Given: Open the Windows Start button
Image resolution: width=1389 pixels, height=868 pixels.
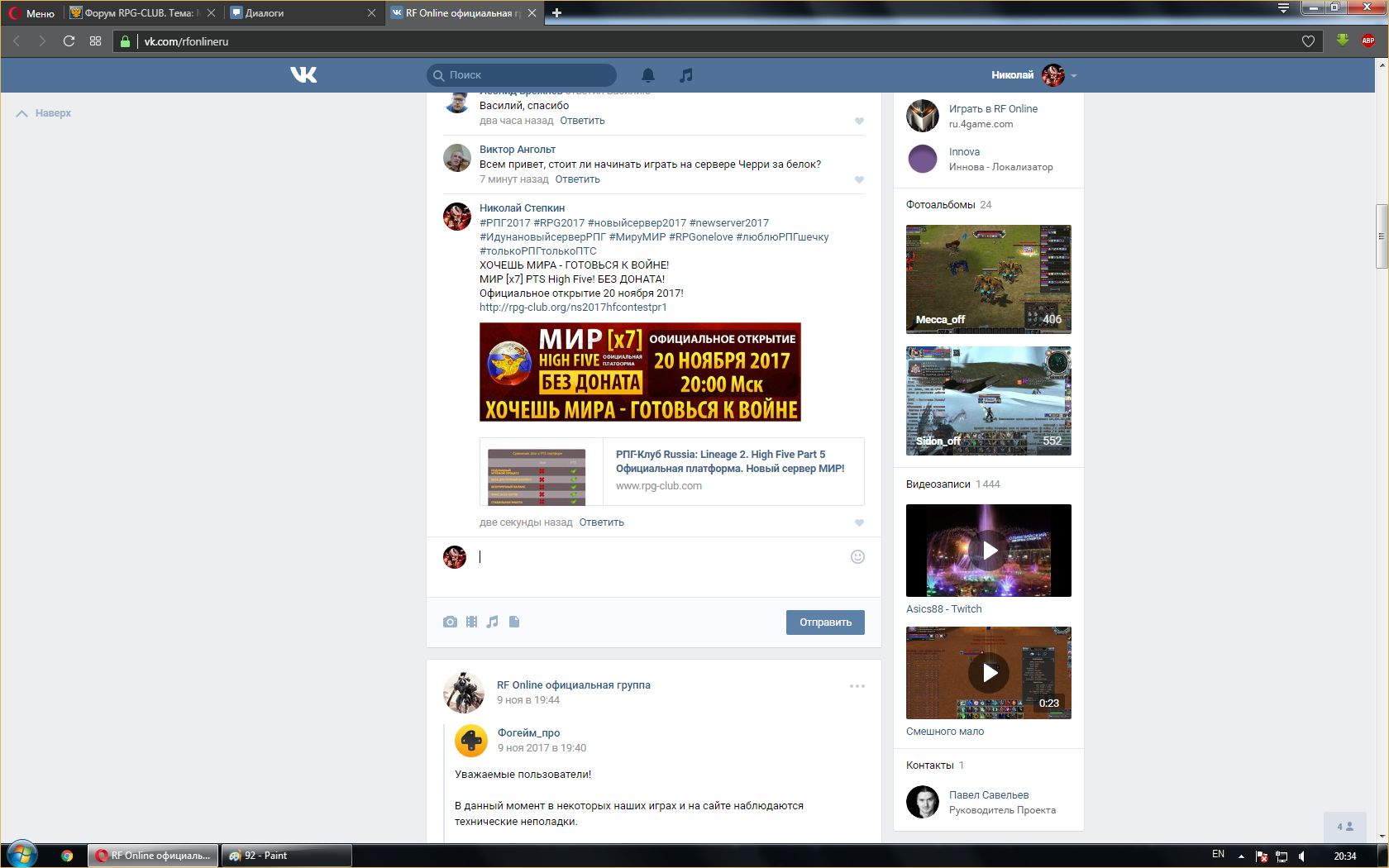Looking at the screenshot, I should tap(21, 855).
